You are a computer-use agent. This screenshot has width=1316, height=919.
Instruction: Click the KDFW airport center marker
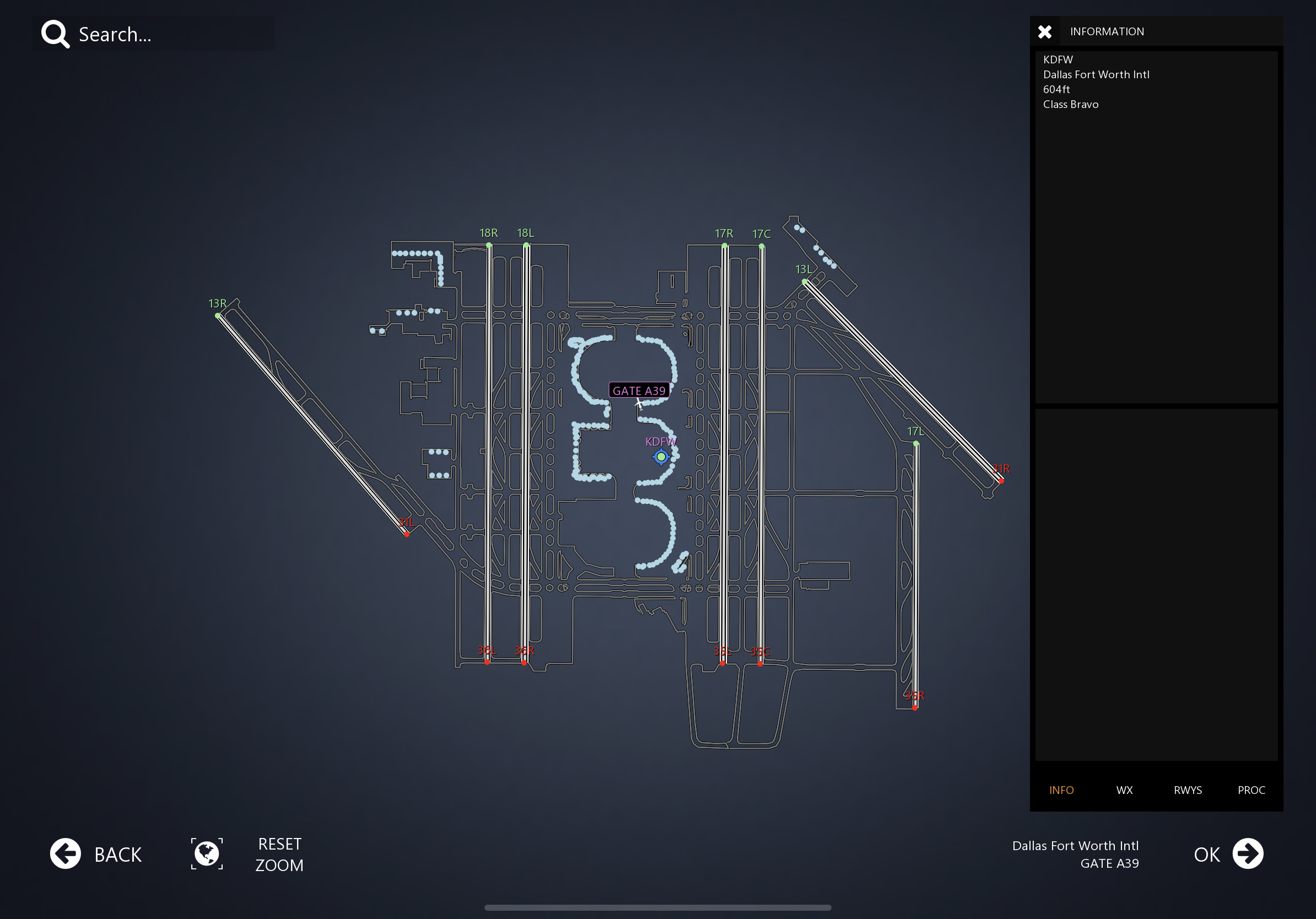click(x=661, y=457)
